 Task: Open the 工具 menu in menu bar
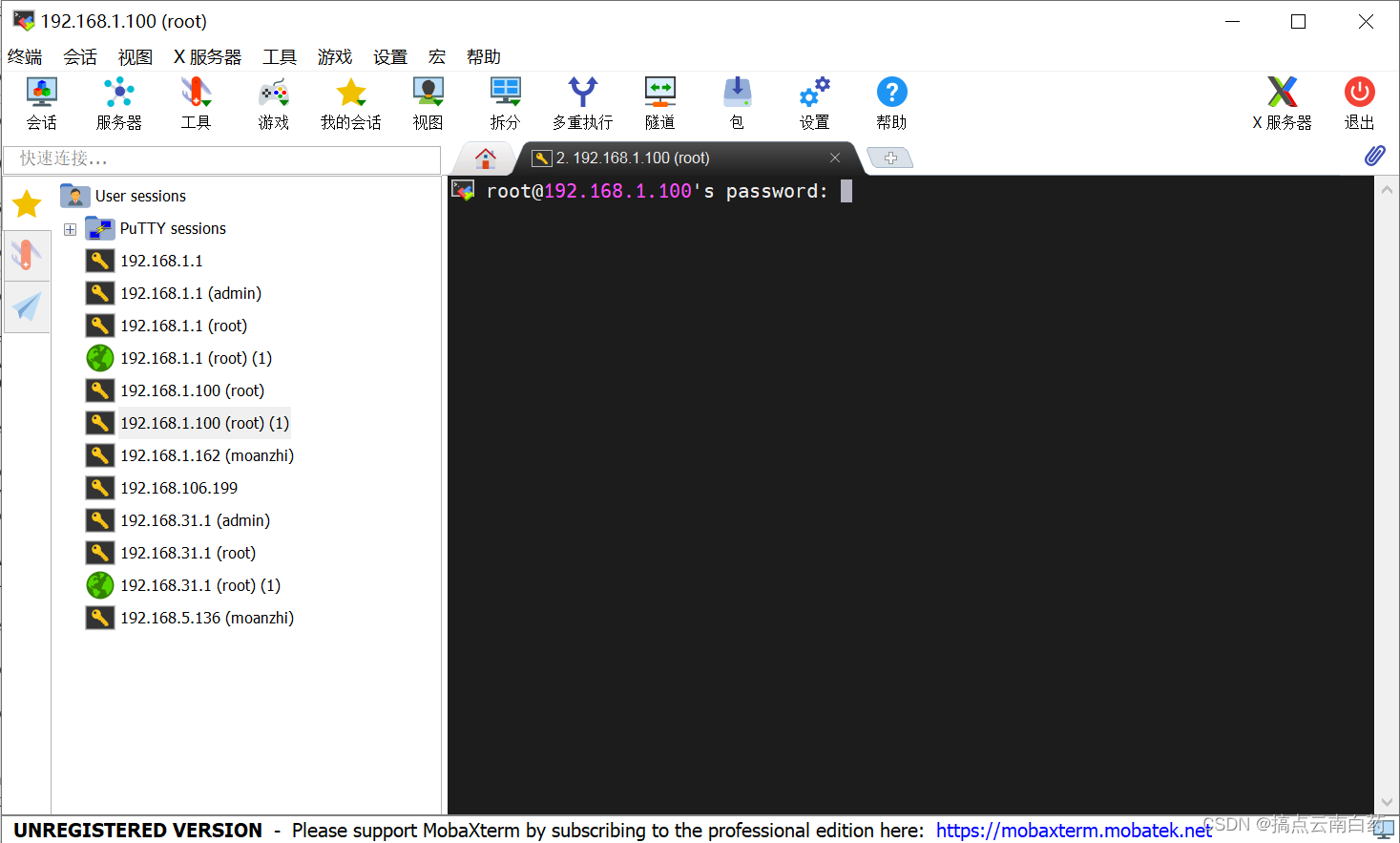[x=280, y=57]
